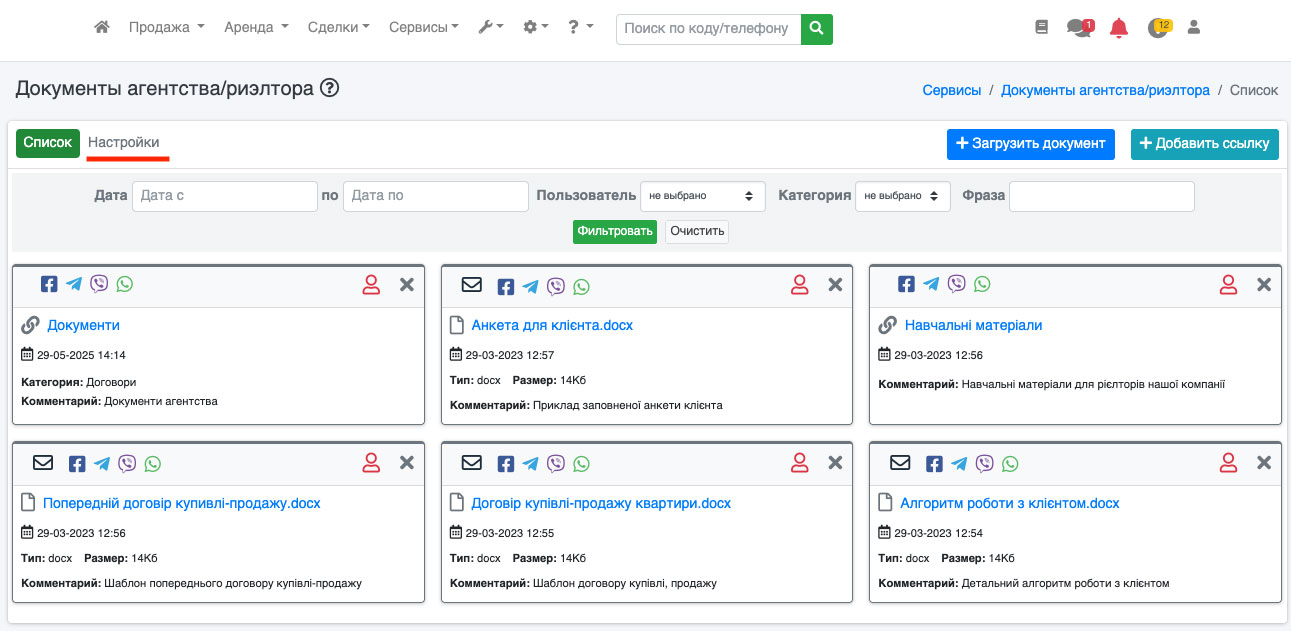The height and width of the screenshot is (631, 1291).
Task: Share 'Навчальні матеріали' via Telegram icon
Action: [932, 284]
